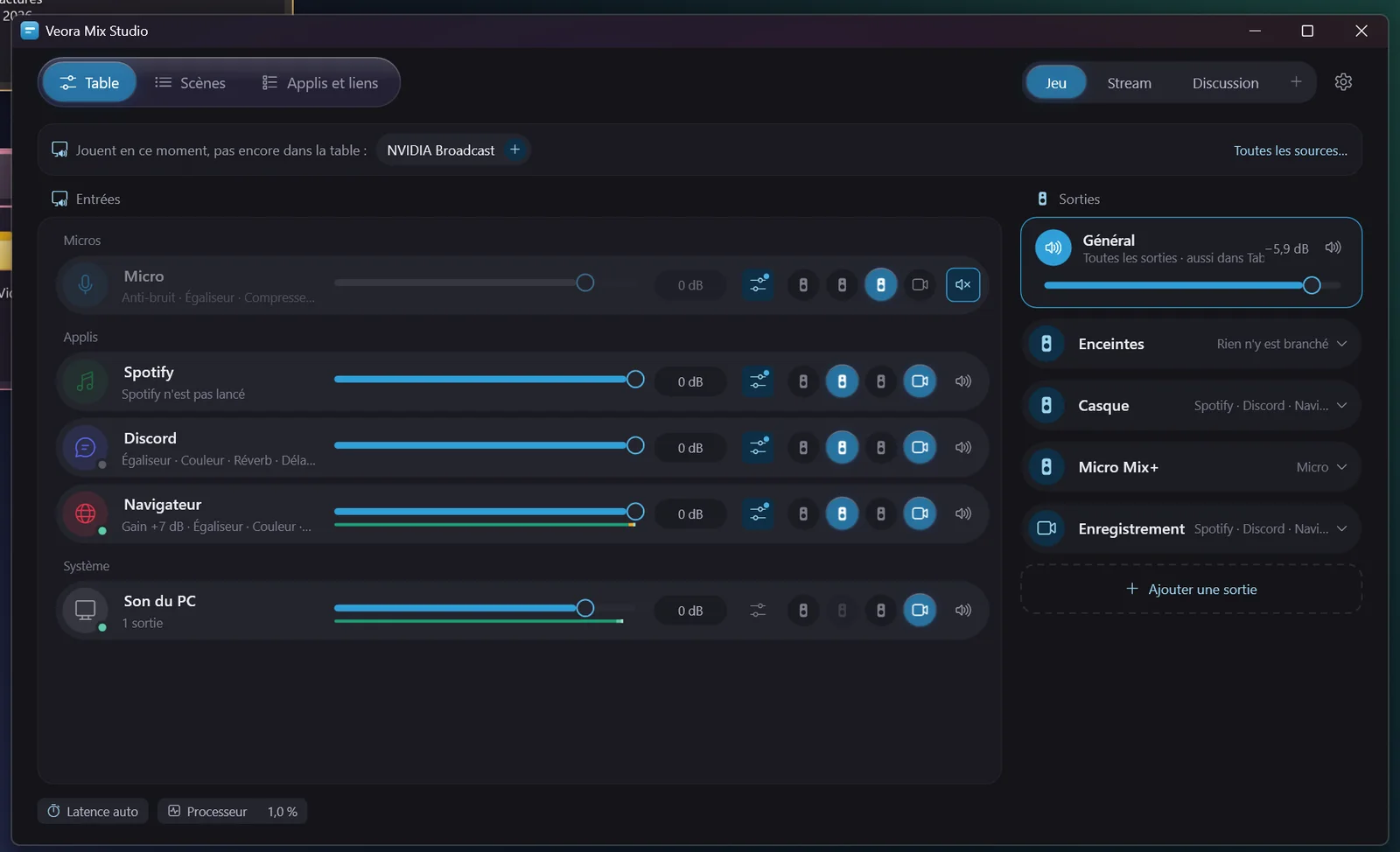Toggle recording for the Discord channel
Image resolution: width=1400 pixels, height=852 pixels.
tap(920, 447)
